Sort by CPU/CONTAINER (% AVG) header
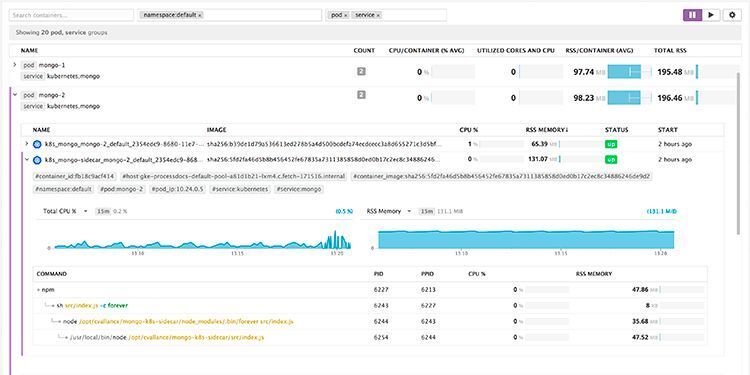 click(x=427, y=50)
